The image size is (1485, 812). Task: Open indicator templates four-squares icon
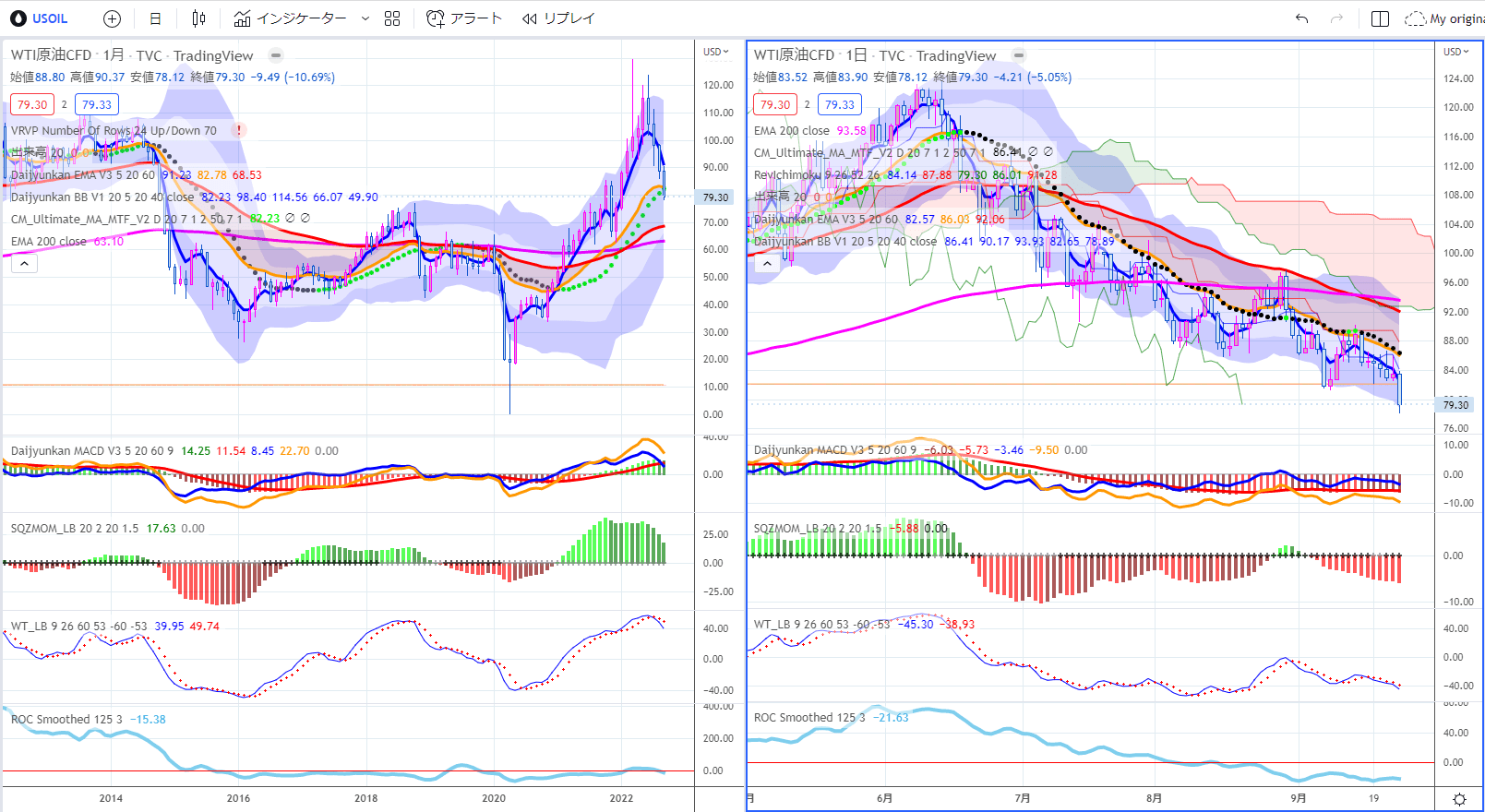(x=392, y=18)
